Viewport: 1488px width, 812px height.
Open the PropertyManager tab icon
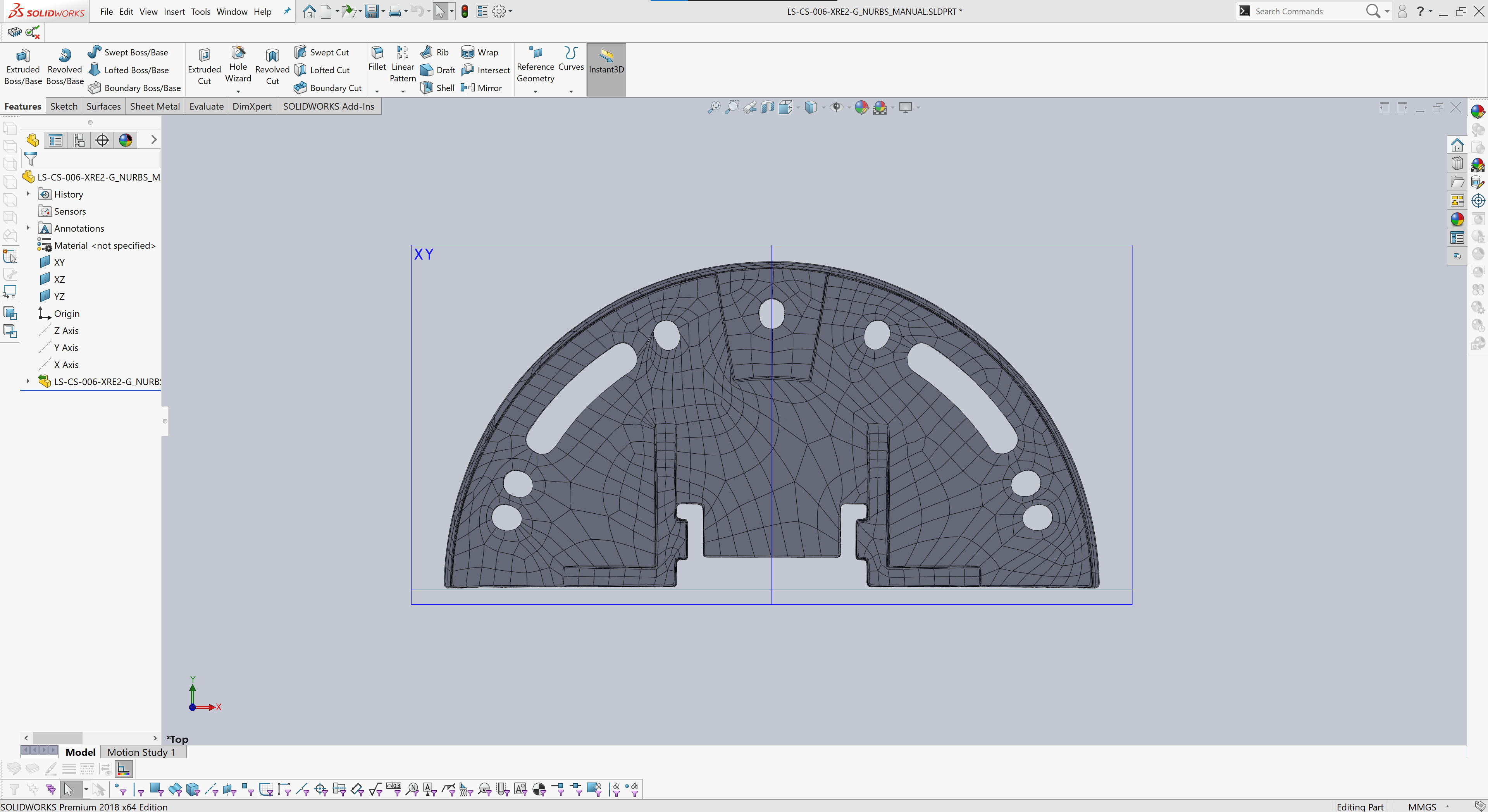pyautogui.click(x=56, y=140)
